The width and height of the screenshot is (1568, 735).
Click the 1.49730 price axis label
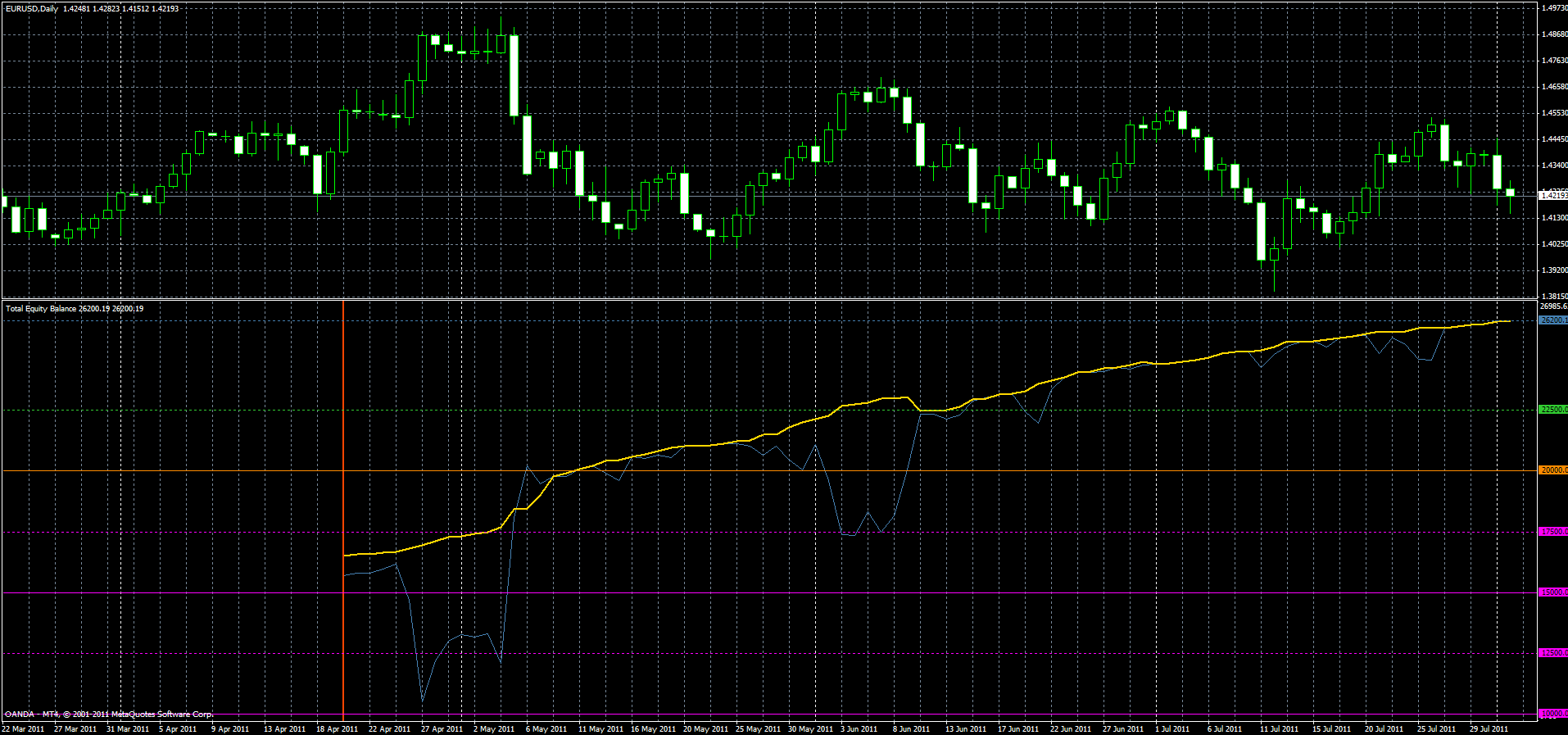pyautogui.click(x=1554, y=8)
